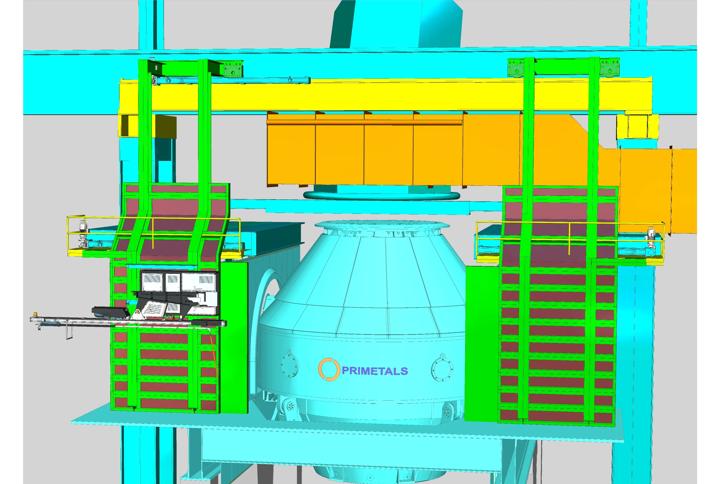The height and width of the screenshot is (484, 720).
Task: Pick the orange segmented hood below the beam
Action: tap(365, 148)
